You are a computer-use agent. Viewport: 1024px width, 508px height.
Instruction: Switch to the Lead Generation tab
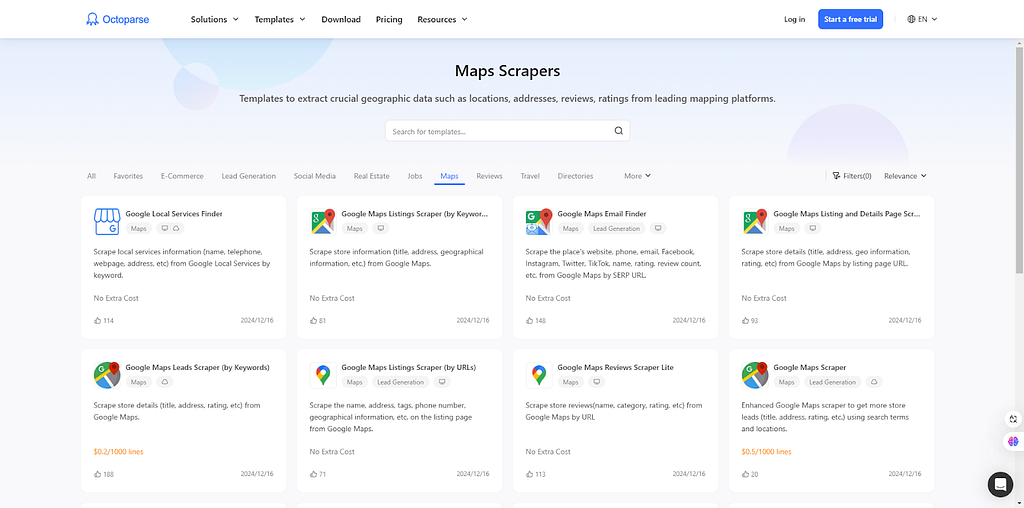coord(248,176)
